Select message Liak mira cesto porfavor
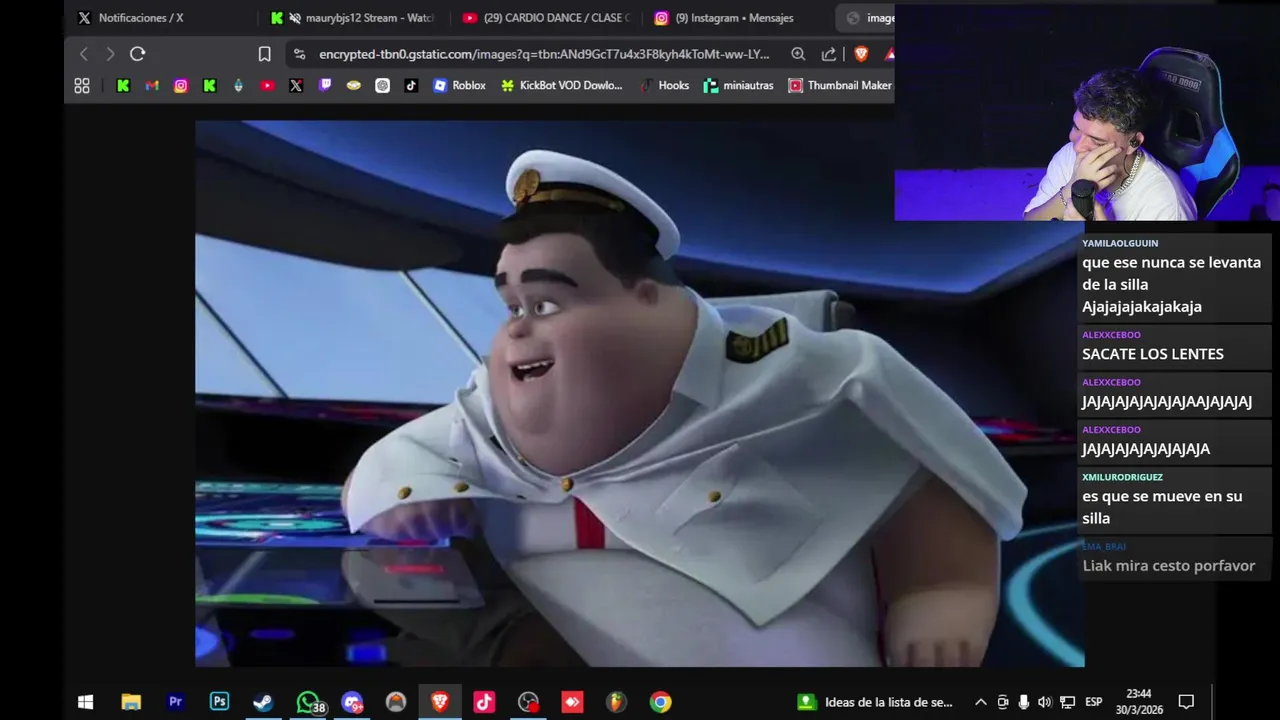The height and width of the screenshot is (720, 1280). 1168,566
